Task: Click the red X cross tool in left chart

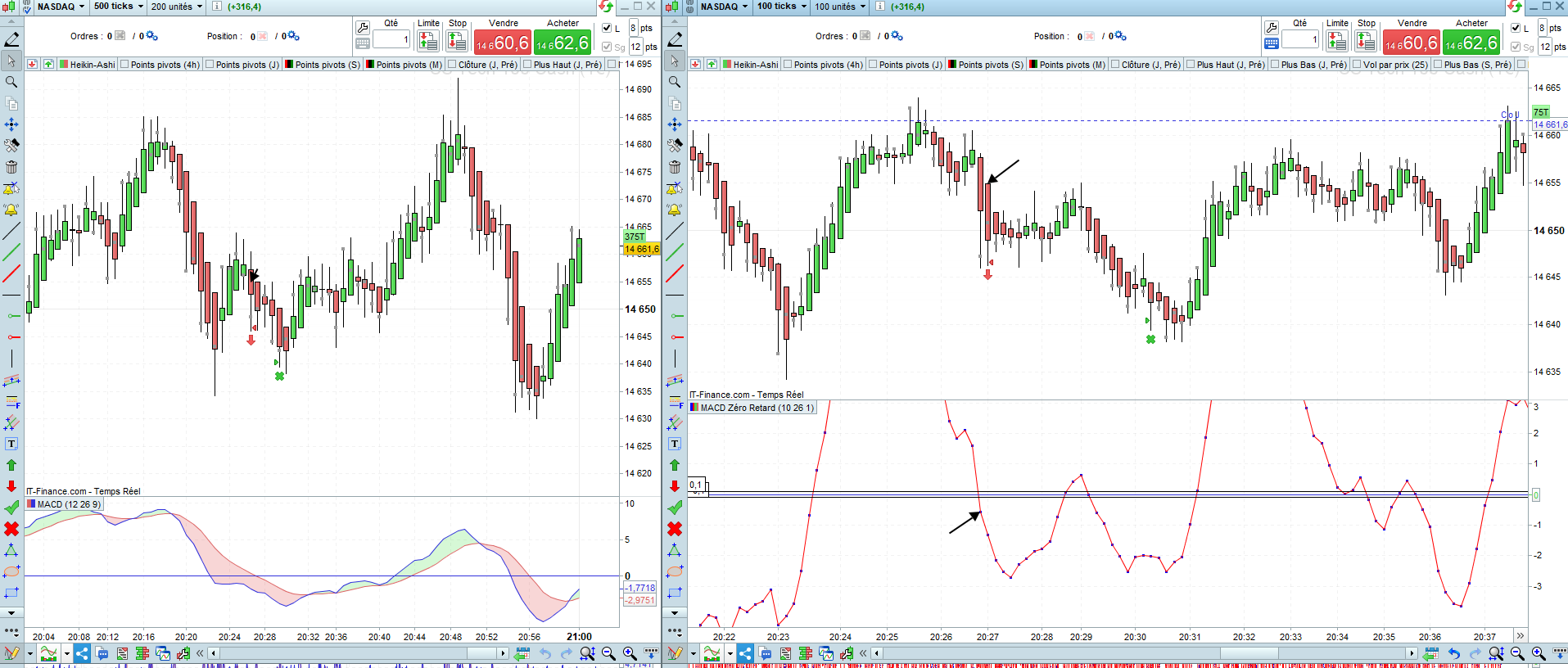Action: click(11, 529)
